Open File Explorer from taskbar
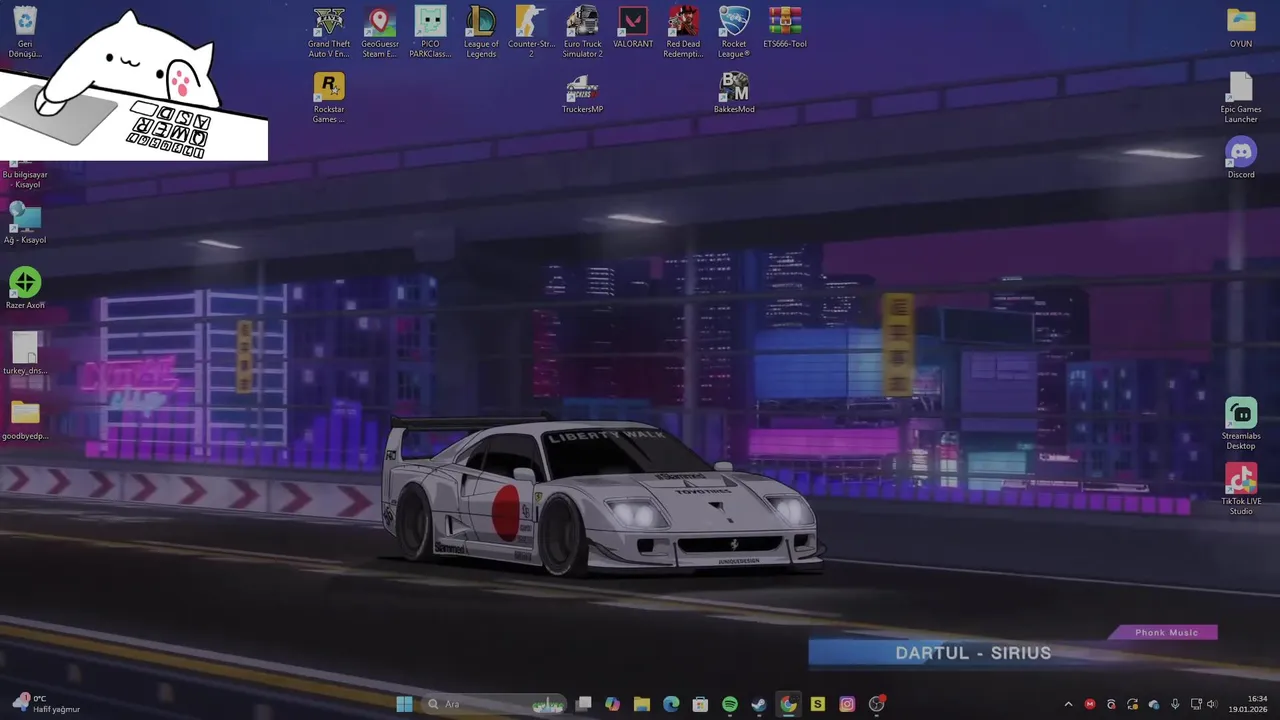Screen dimensions: 1280x720 tap(642, 704)
